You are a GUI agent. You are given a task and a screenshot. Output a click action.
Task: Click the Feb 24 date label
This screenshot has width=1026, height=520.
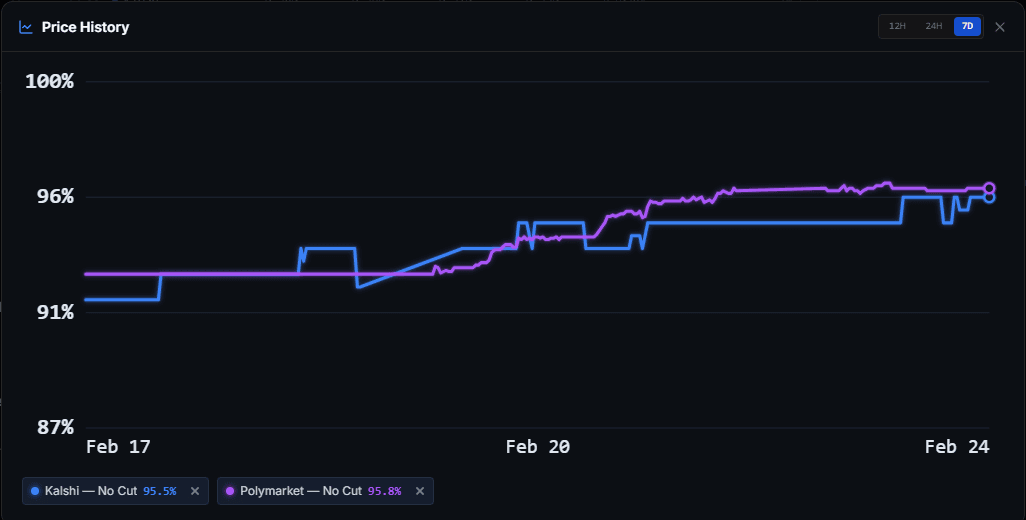click(x=957, y=447)
